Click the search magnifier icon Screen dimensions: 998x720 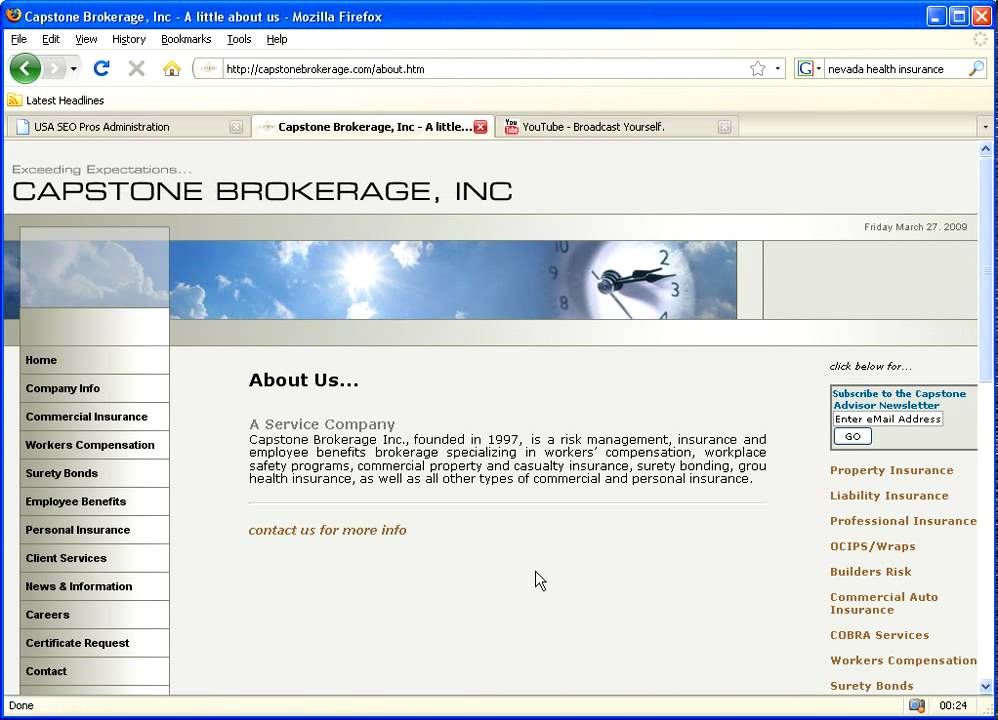click(976, 69)
